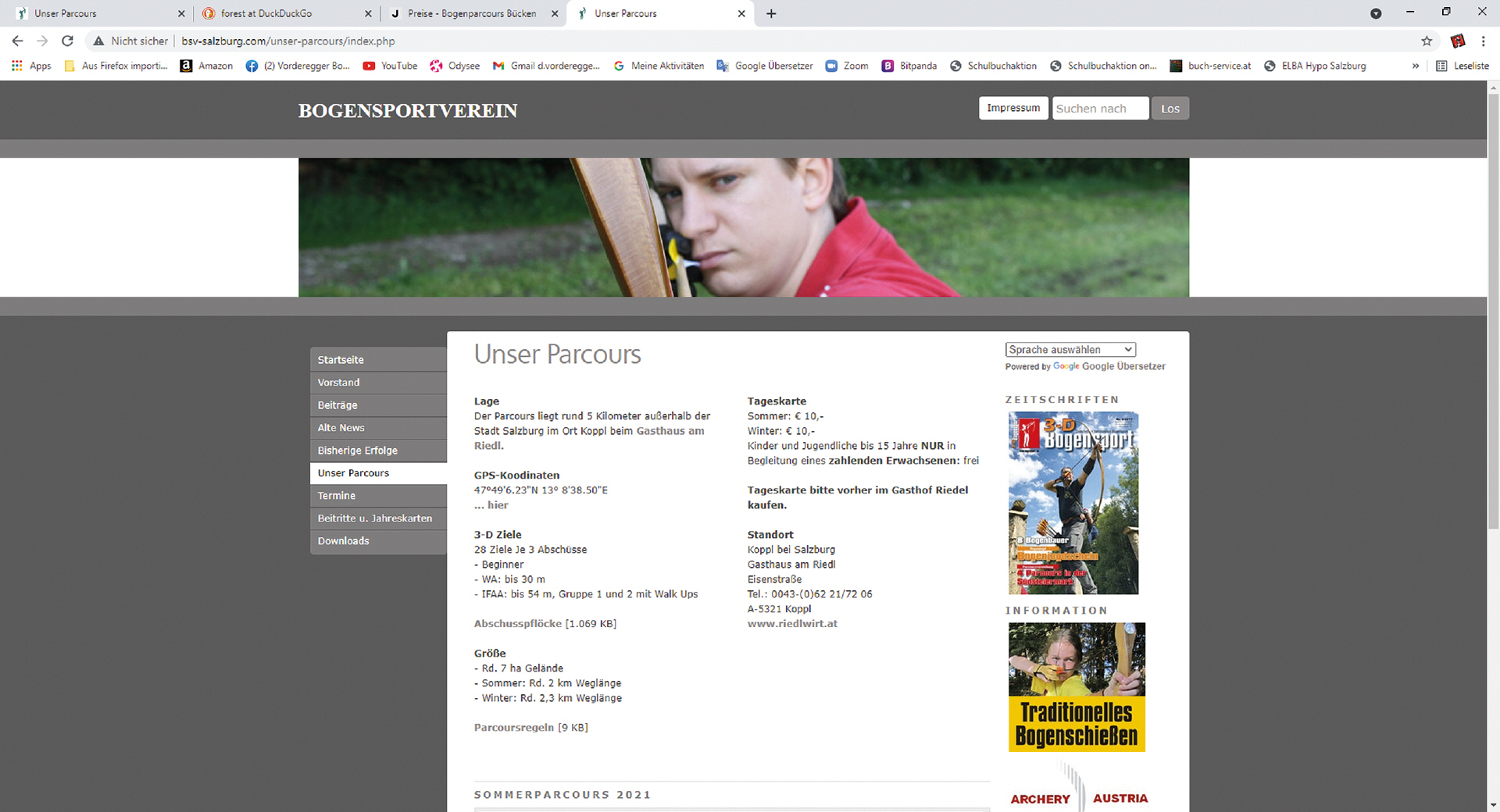Open the Chrome three-dot menu
The height and width of the screenshot is (812, 1500).
click(x=1483, y=41)
